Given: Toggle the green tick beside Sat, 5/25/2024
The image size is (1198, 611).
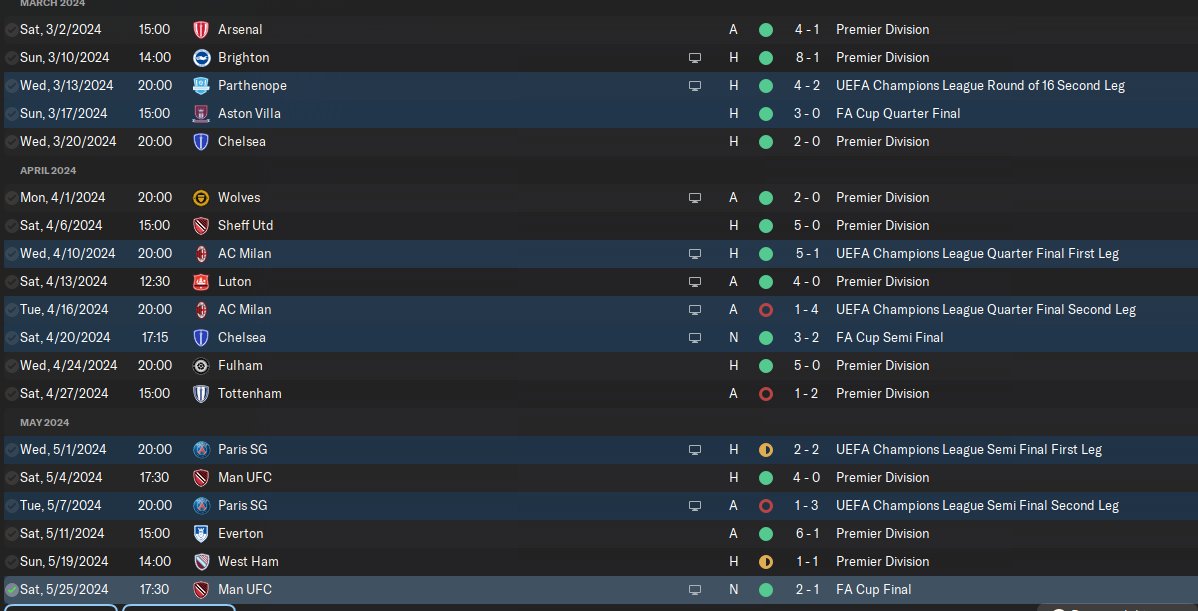Looking at the screenshot, I should coord(11,590).
